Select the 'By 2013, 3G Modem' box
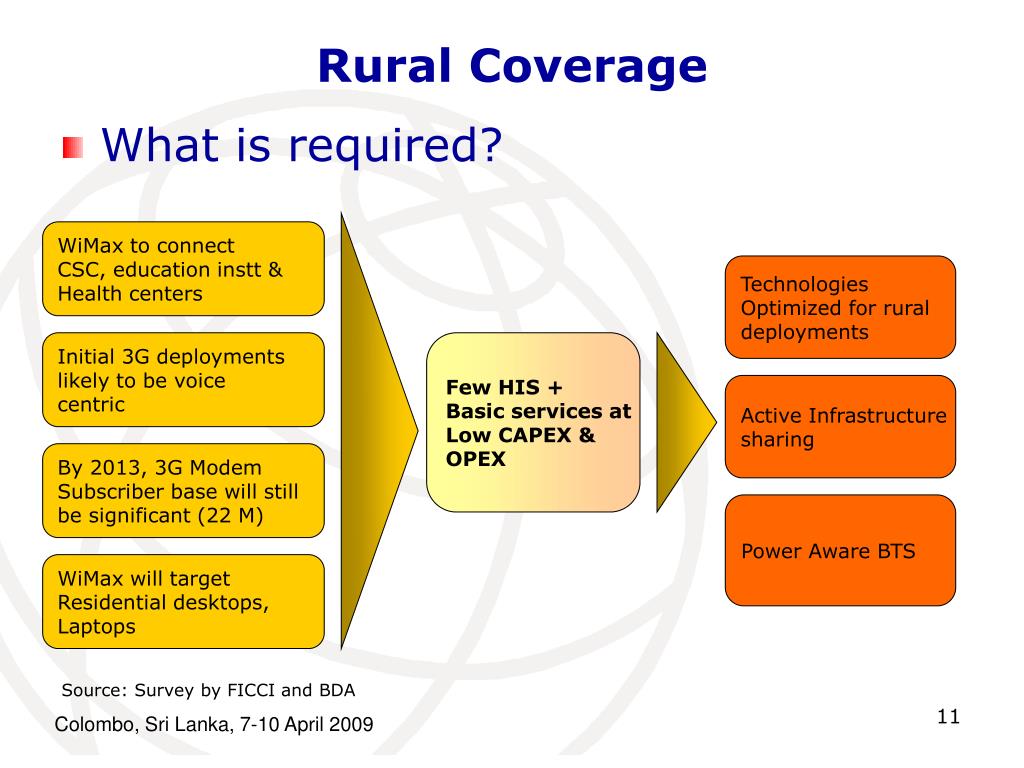The height and width of the screenshot is (768, 1024). tap(184, 491)
